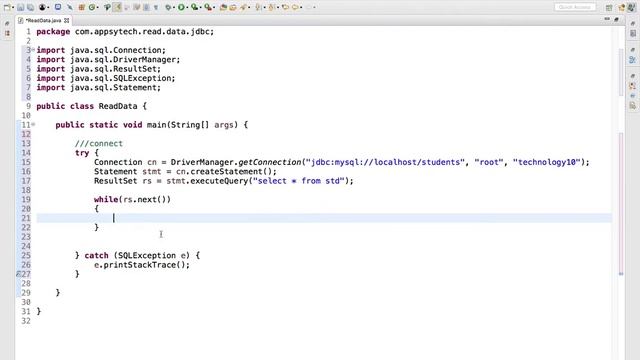Click line number 21 in the gutter

[26, 218]
